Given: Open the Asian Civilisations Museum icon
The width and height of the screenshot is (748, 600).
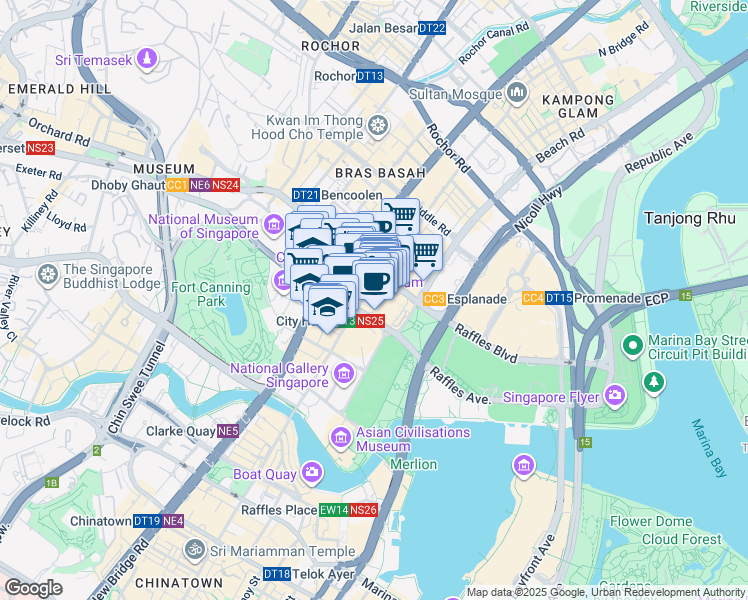Looking at the screenshot, I should [341, 437].
